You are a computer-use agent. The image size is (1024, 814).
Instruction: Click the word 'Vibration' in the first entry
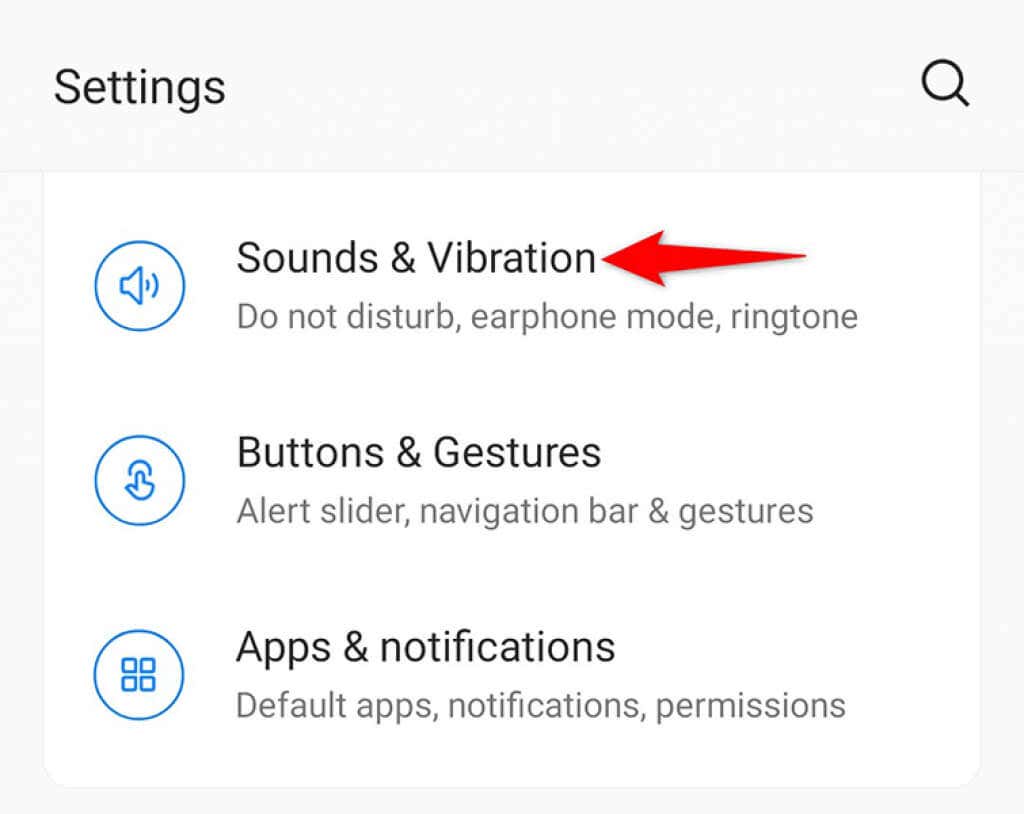[x=511, y=257]
